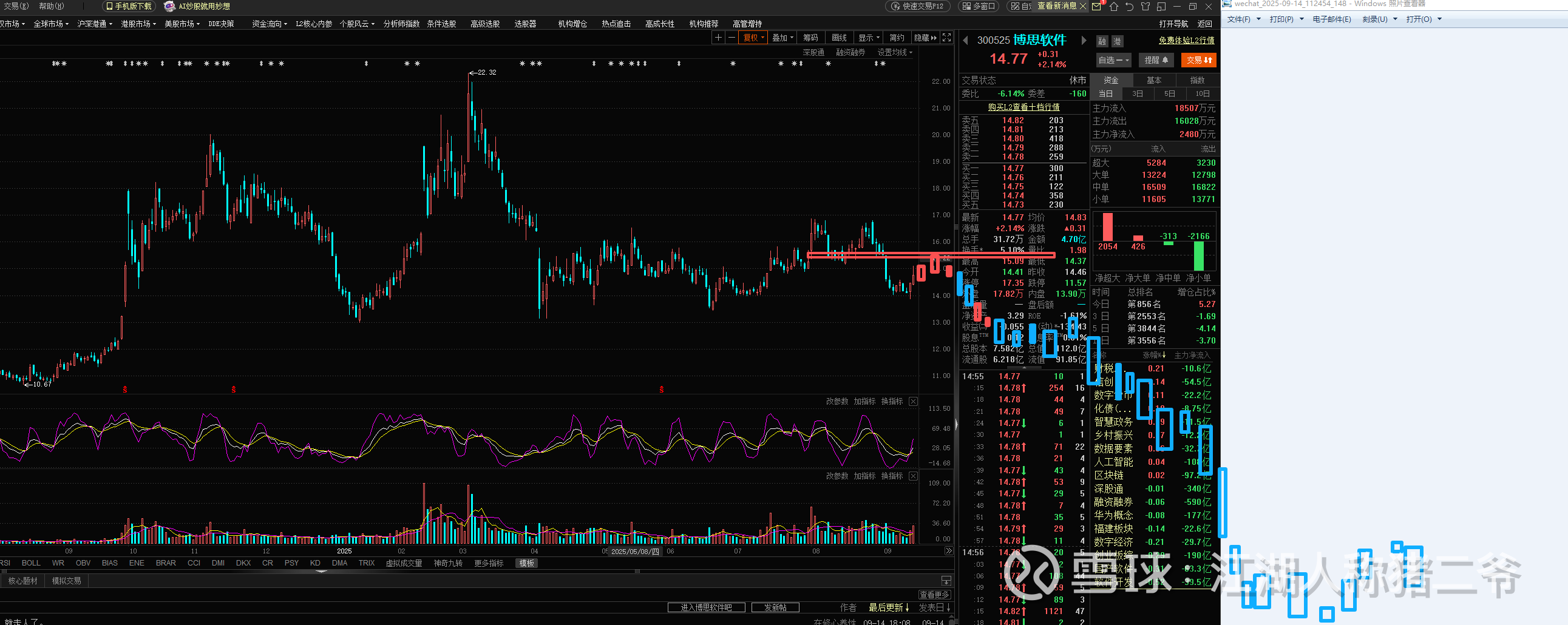Close the 查看新消息 notification popup
This screenshot has width=1568, height=625.
pos(1083,6)
